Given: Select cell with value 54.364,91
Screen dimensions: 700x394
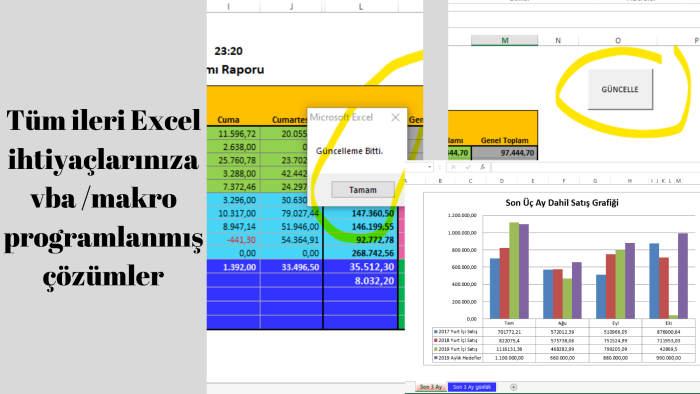Looking at the screenshot, I should click(292, 240).
